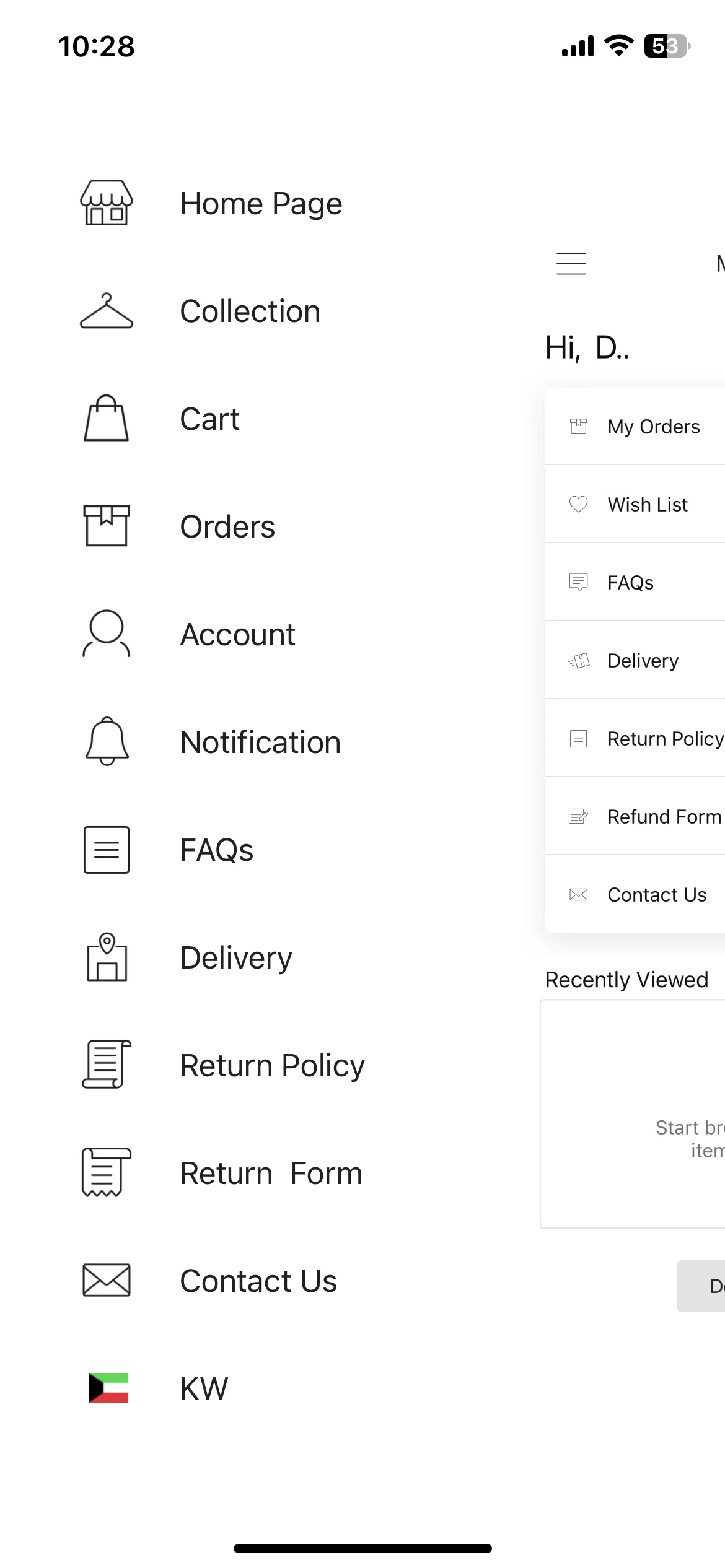Select Notification menu item

pyautogui.click(x=260, y=742)
